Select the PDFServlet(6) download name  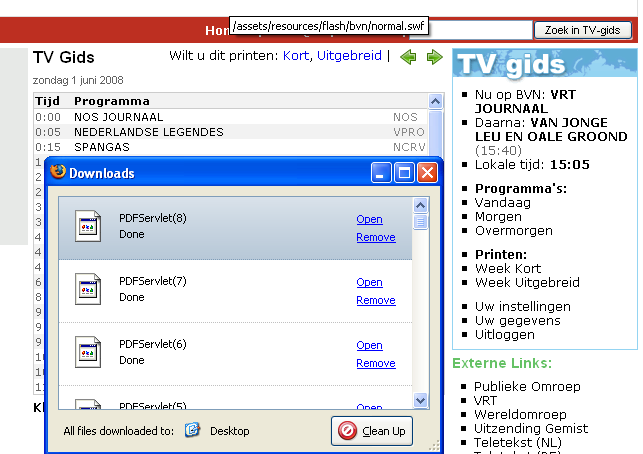(153, 344)
